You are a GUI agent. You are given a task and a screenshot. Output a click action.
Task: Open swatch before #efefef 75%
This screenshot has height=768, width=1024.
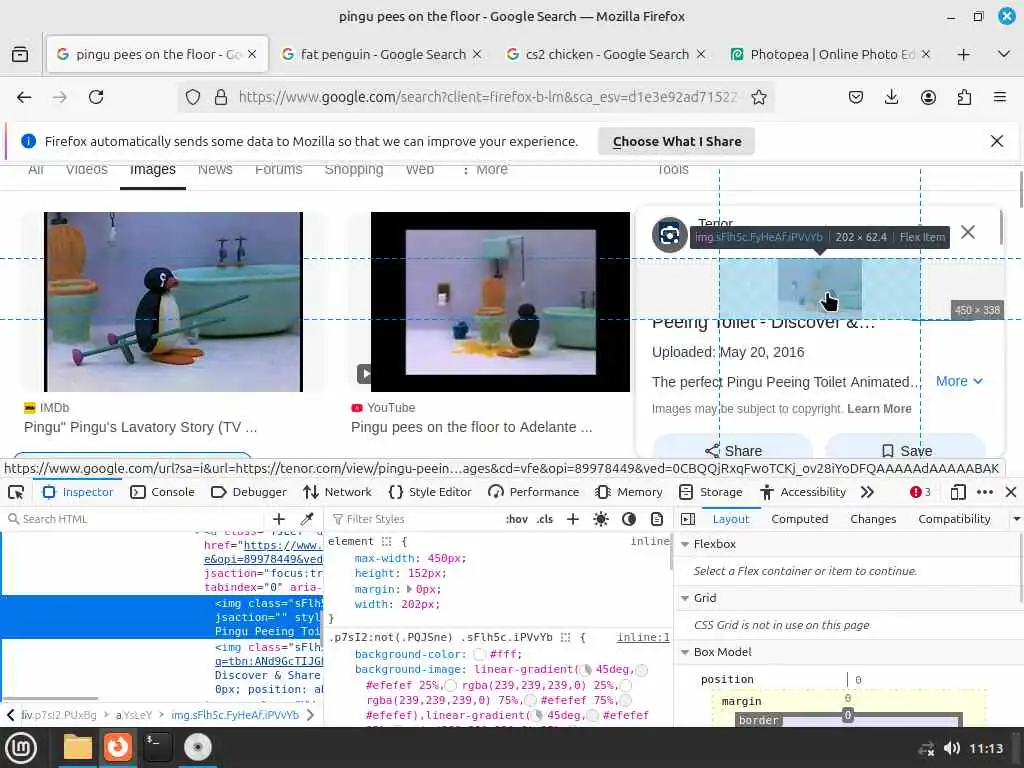pyautogui.click(x=530, y=700)
